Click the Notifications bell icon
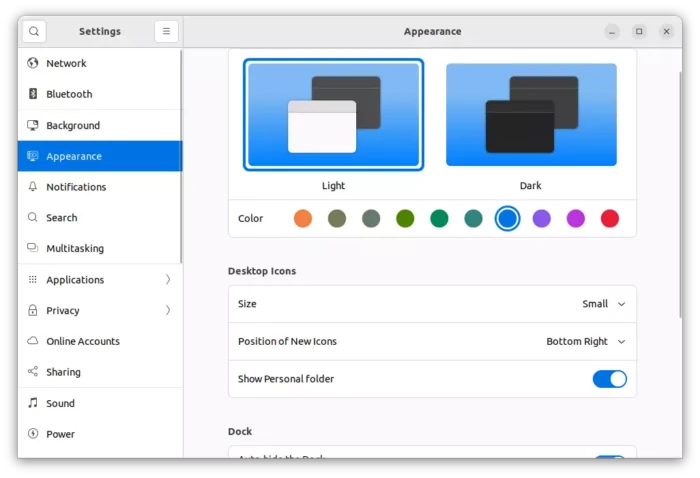Viewport: 700px width, 478px height. [33, 187]
